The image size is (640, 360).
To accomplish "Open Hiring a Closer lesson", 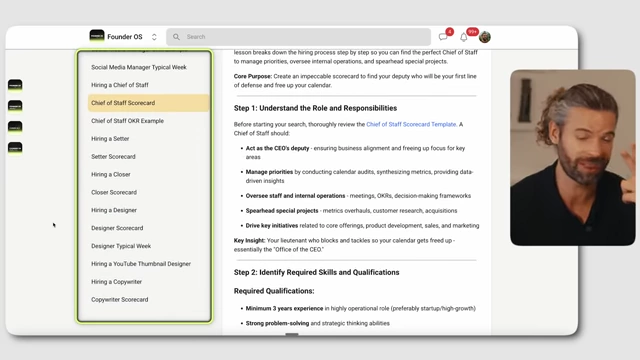I will tap(111, 174).
